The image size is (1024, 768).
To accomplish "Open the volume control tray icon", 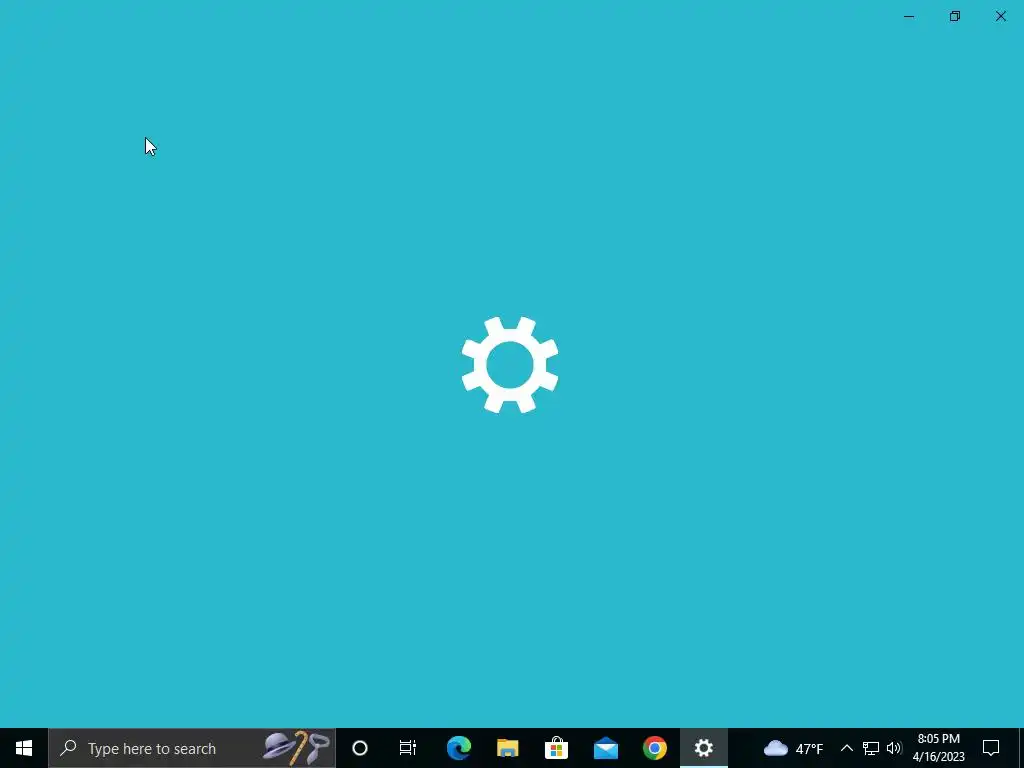I will point(894,748).
